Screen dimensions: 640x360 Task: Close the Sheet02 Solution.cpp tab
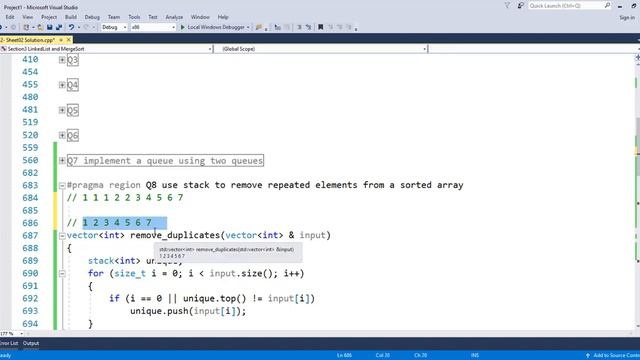(69, 40)
